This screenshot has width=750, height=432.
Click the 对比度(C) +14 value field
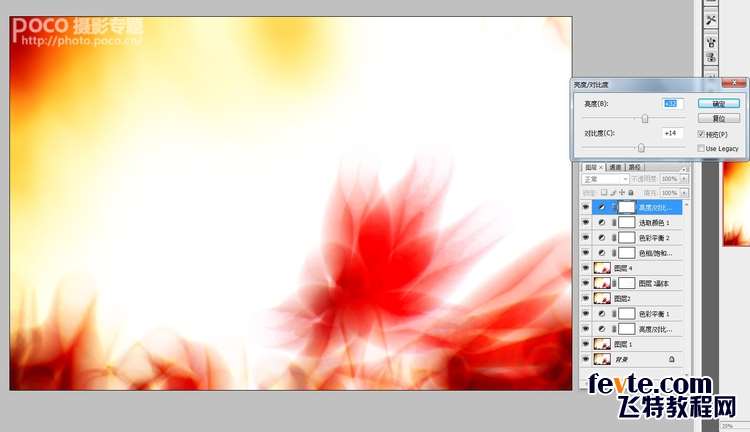tap(672, 133)
